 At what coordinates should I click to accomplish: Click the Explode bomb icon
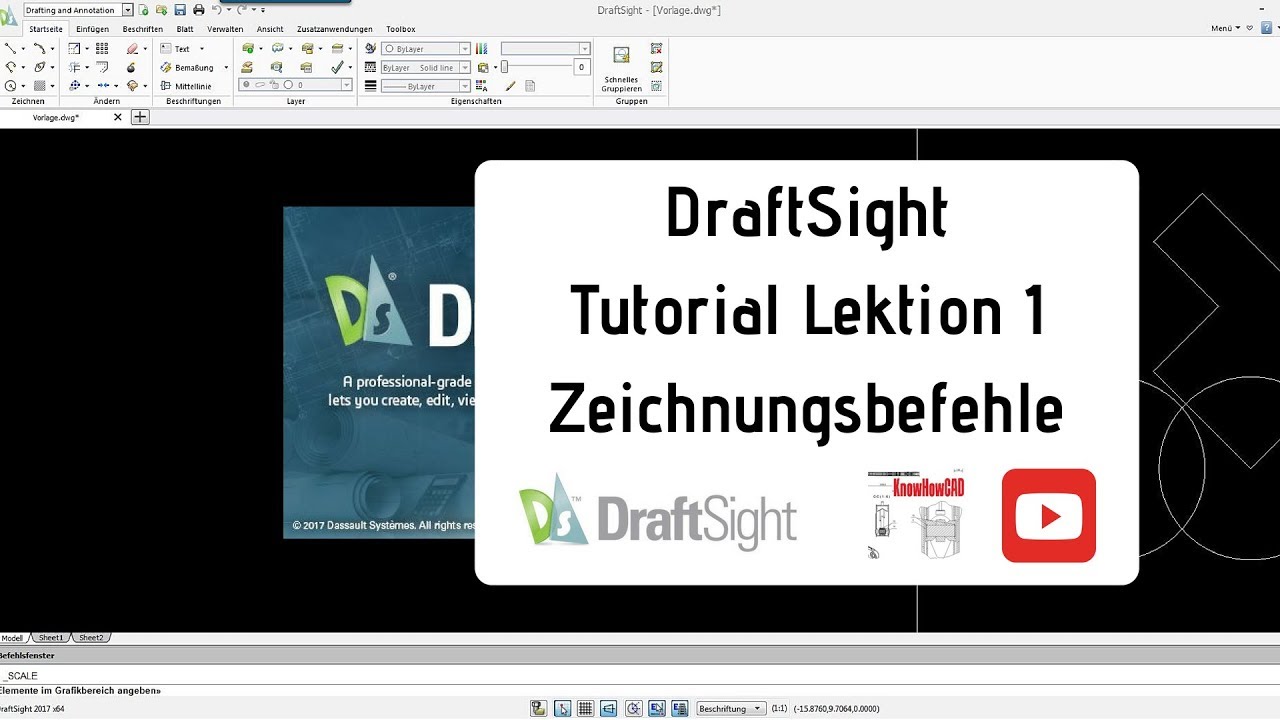point(131,67)
